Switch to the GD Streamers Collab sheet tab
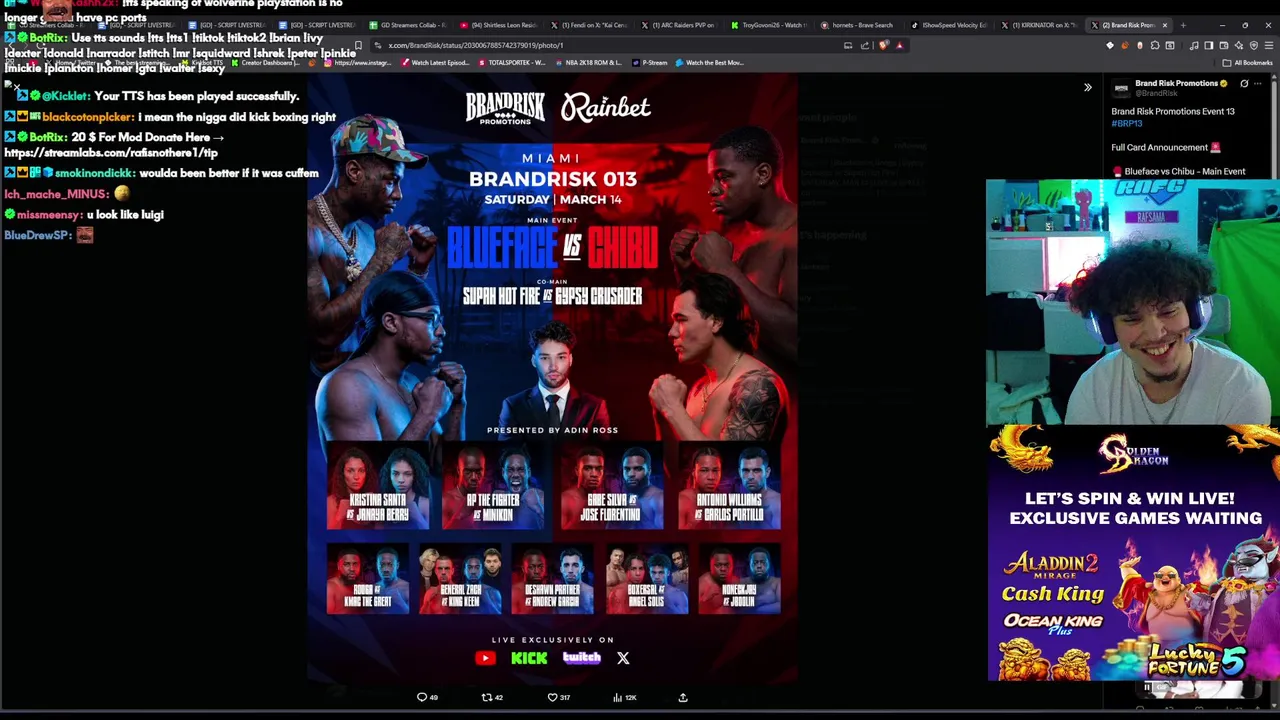This screenshot has width=1280, height=720. click(408, 25)
